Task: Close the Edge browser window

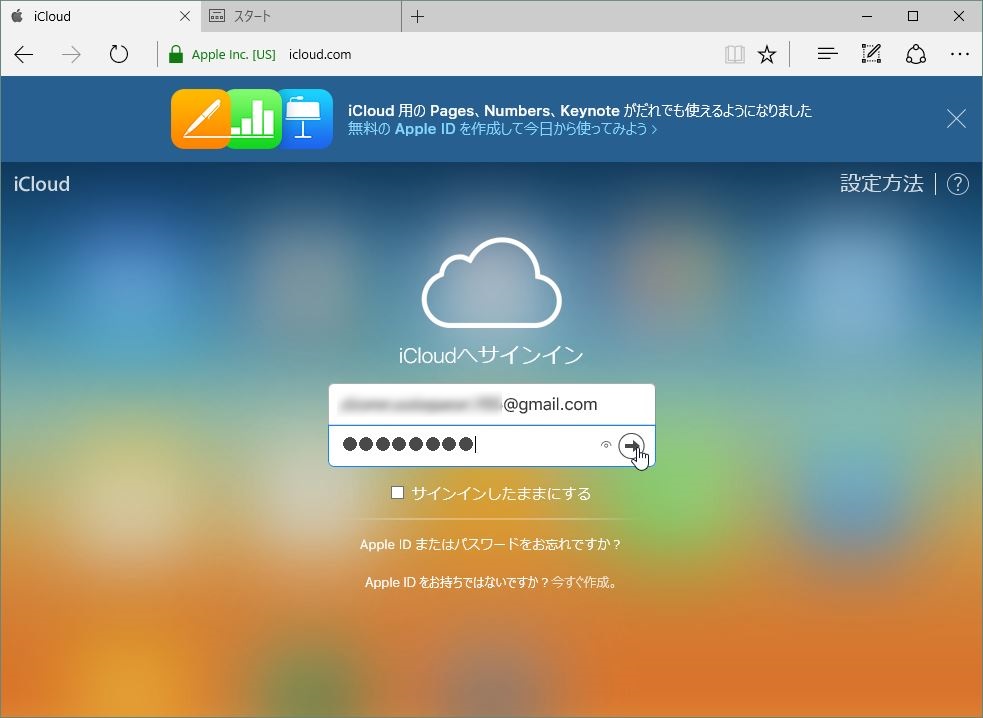Action: pyautogui.click(x=959, y=16)
